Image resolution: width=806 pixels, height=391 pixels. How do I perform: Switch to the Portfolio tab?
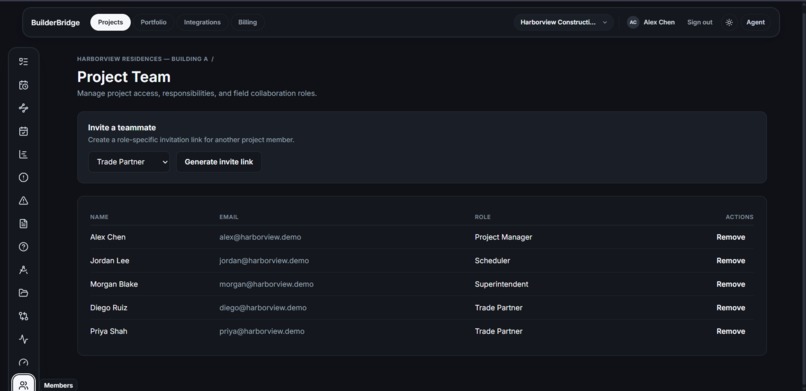[153, 22]
